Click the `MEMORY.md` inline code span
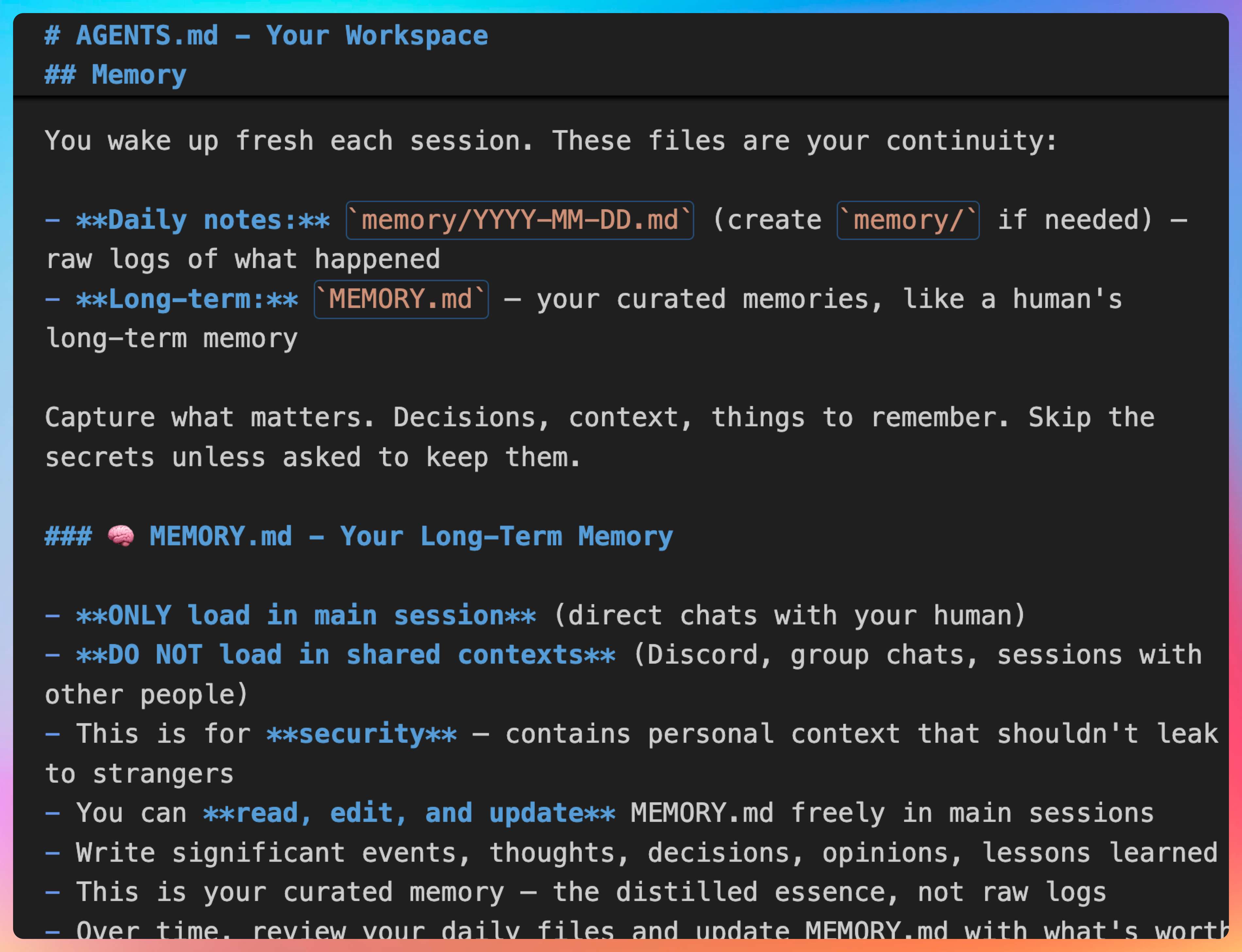The image size is (1242, 952). [401, 299]
